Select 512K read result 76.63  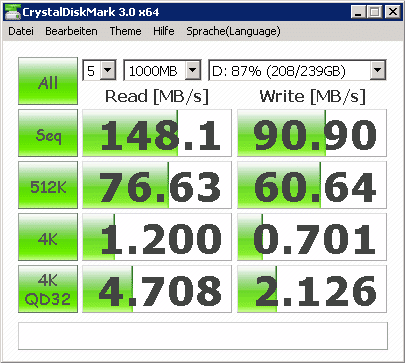pyautogui.click(x=157, y=185)
